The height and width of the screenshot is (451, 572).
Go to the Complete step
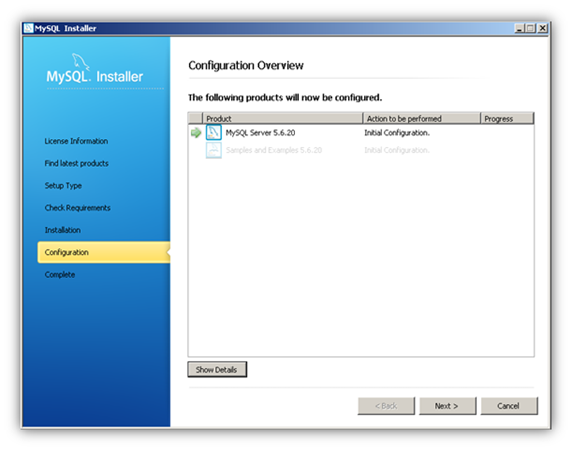click(x=60, y=275)
